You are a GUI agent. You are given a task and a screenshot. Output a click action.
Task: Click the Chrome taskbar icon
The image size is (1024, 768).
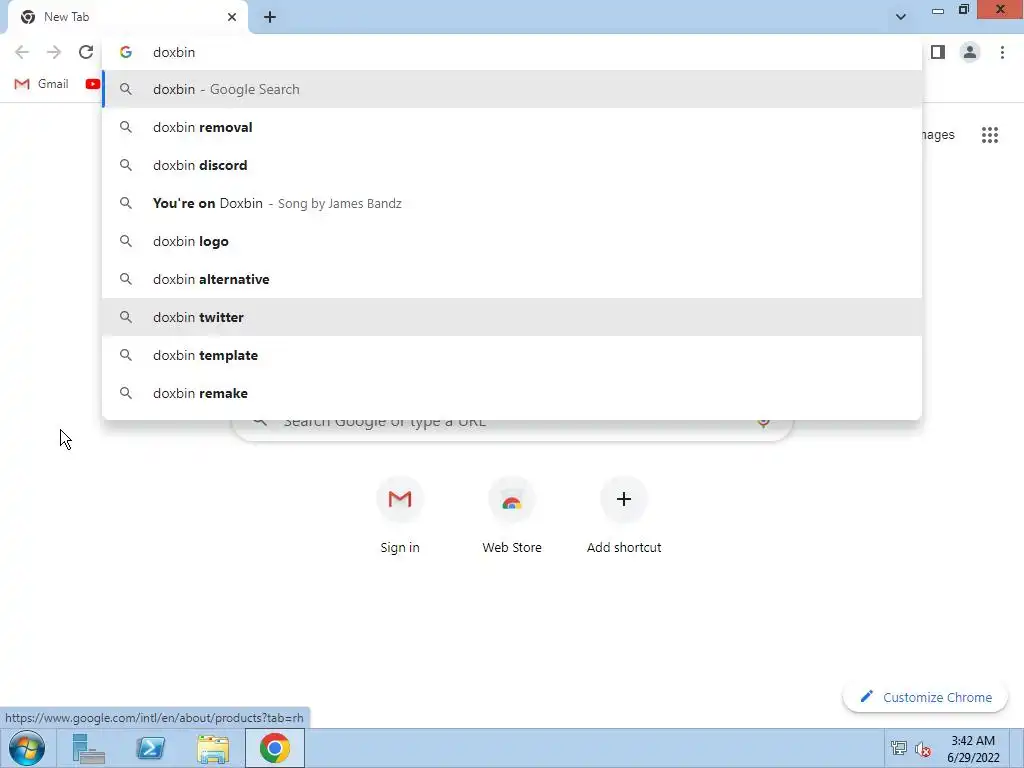pos(275,748)
